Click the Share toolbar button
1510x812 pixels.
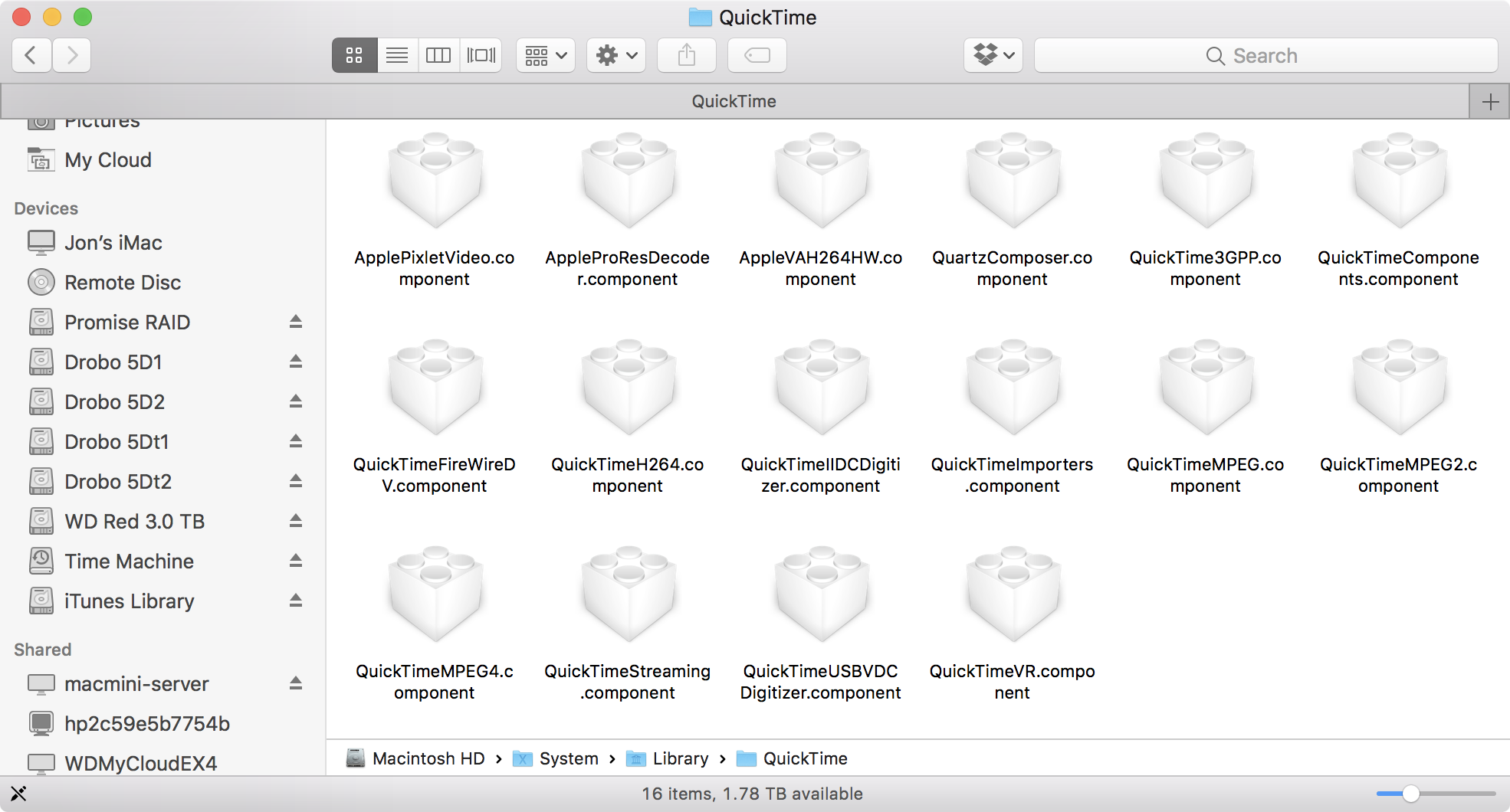tap(687, 55)
